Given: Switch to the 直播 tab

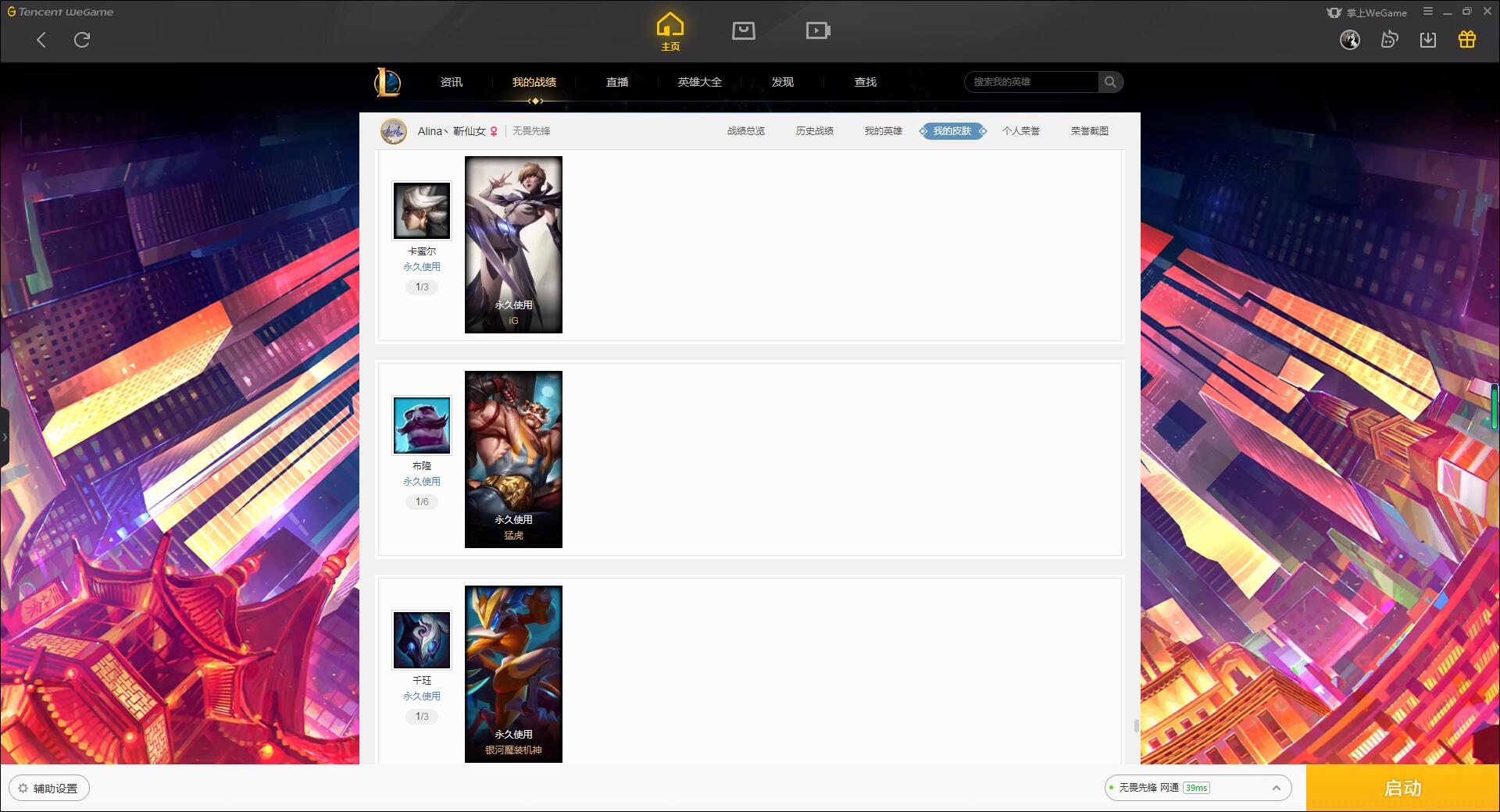Looking at the screenshot, I should (617, 82).
